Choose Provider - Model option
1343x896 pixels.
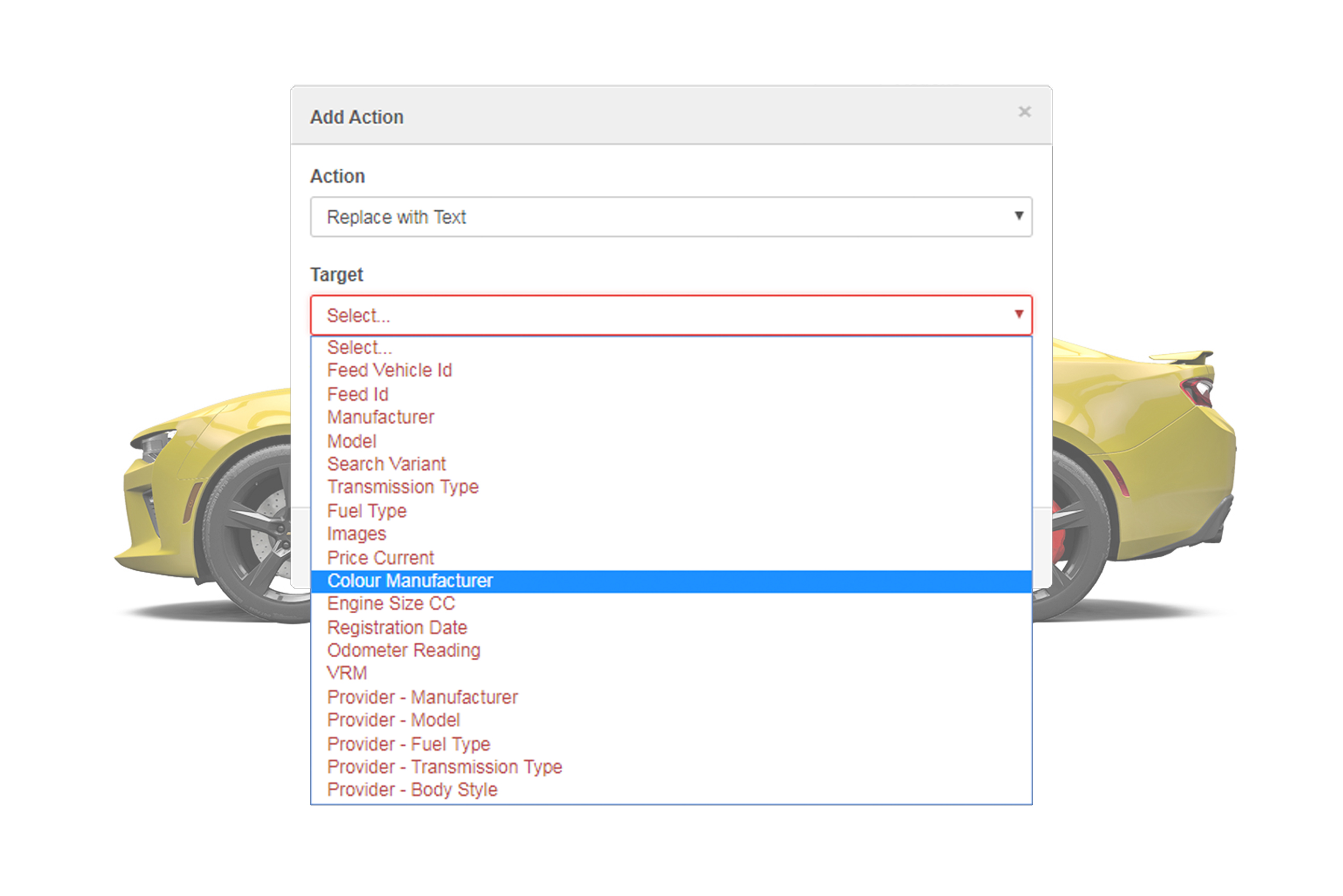click(671, 720)
